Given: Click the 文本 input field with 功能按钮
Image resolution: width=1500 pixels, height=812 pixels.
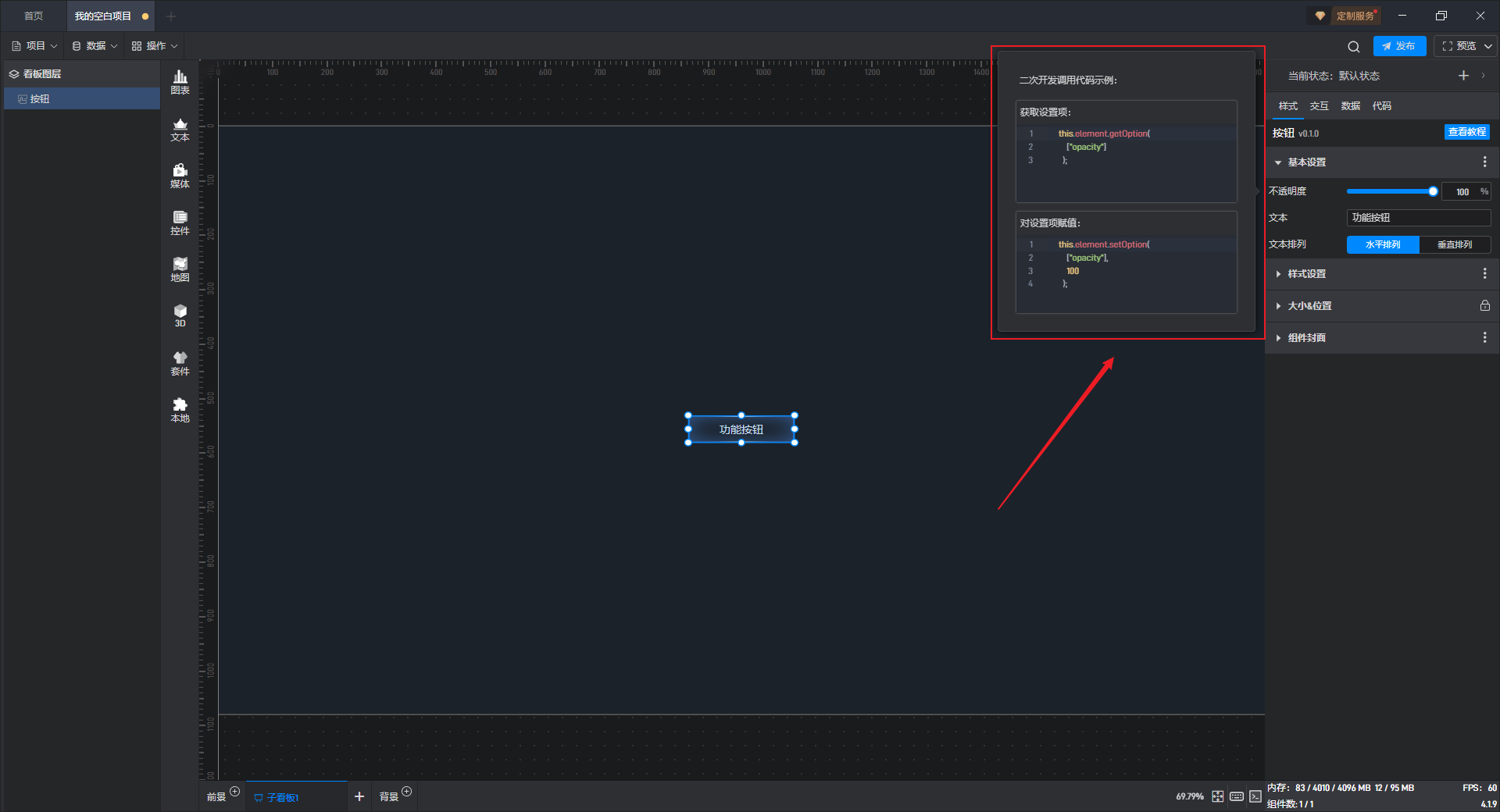Looking at the screenshot, I should pyautogui.click(x=1418, y=218).
